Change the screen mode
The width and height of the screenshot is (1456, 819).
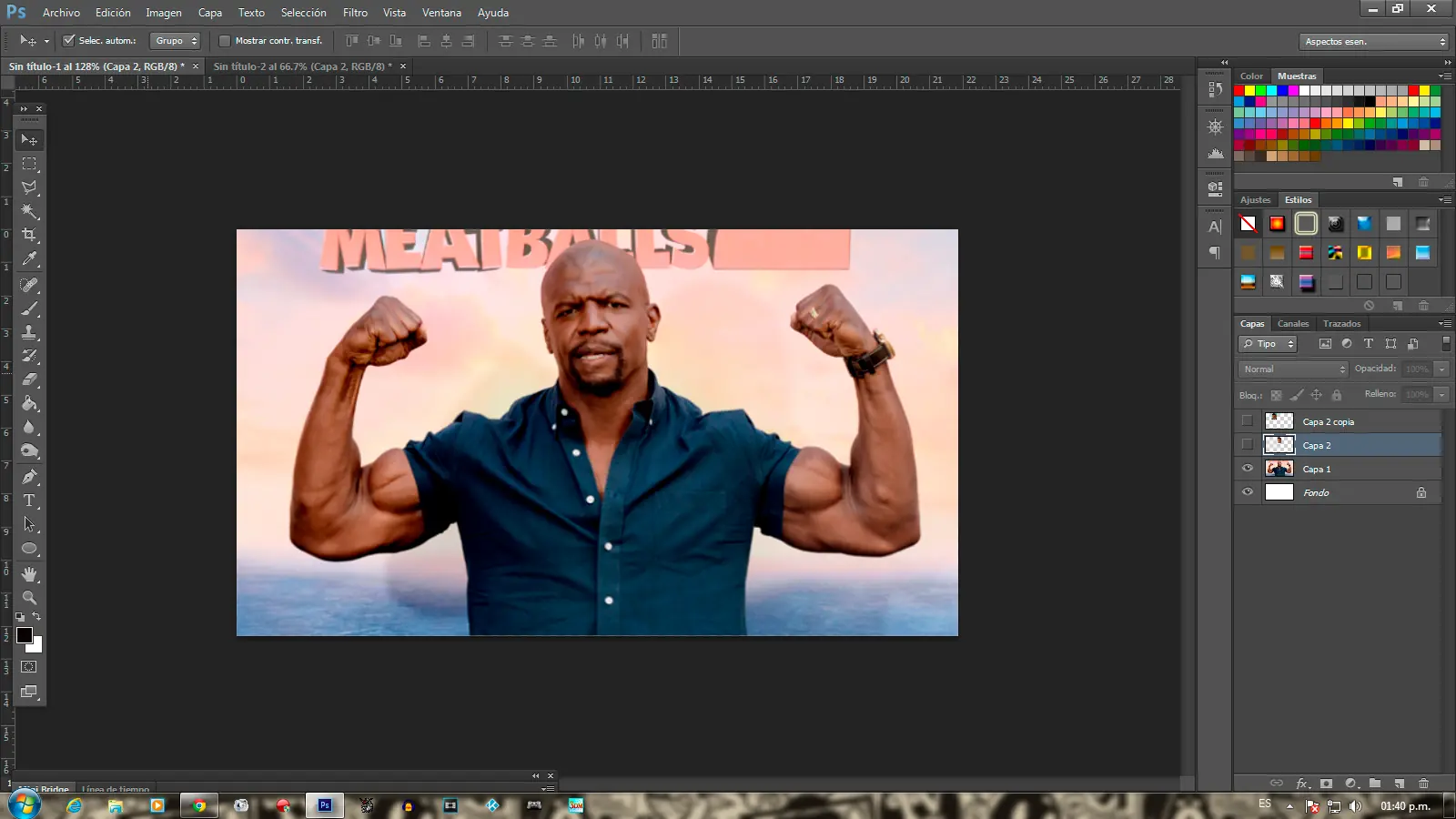tap(29, 692)
